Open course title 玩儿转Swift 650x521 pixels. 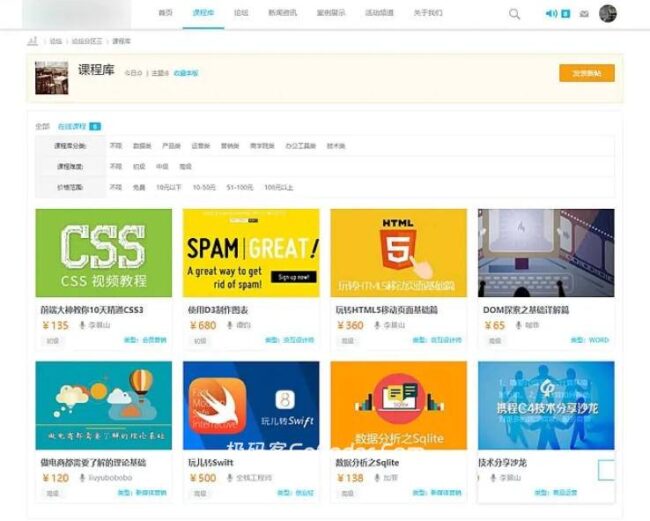coord(211,463)
